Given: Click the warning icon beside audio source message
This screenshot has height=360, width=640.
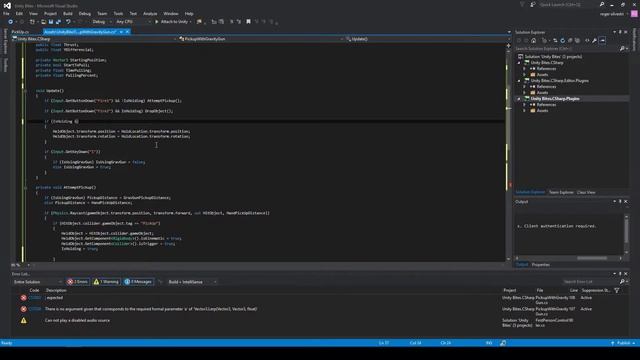Looking at the screenshot, I should tap(24, 321).
